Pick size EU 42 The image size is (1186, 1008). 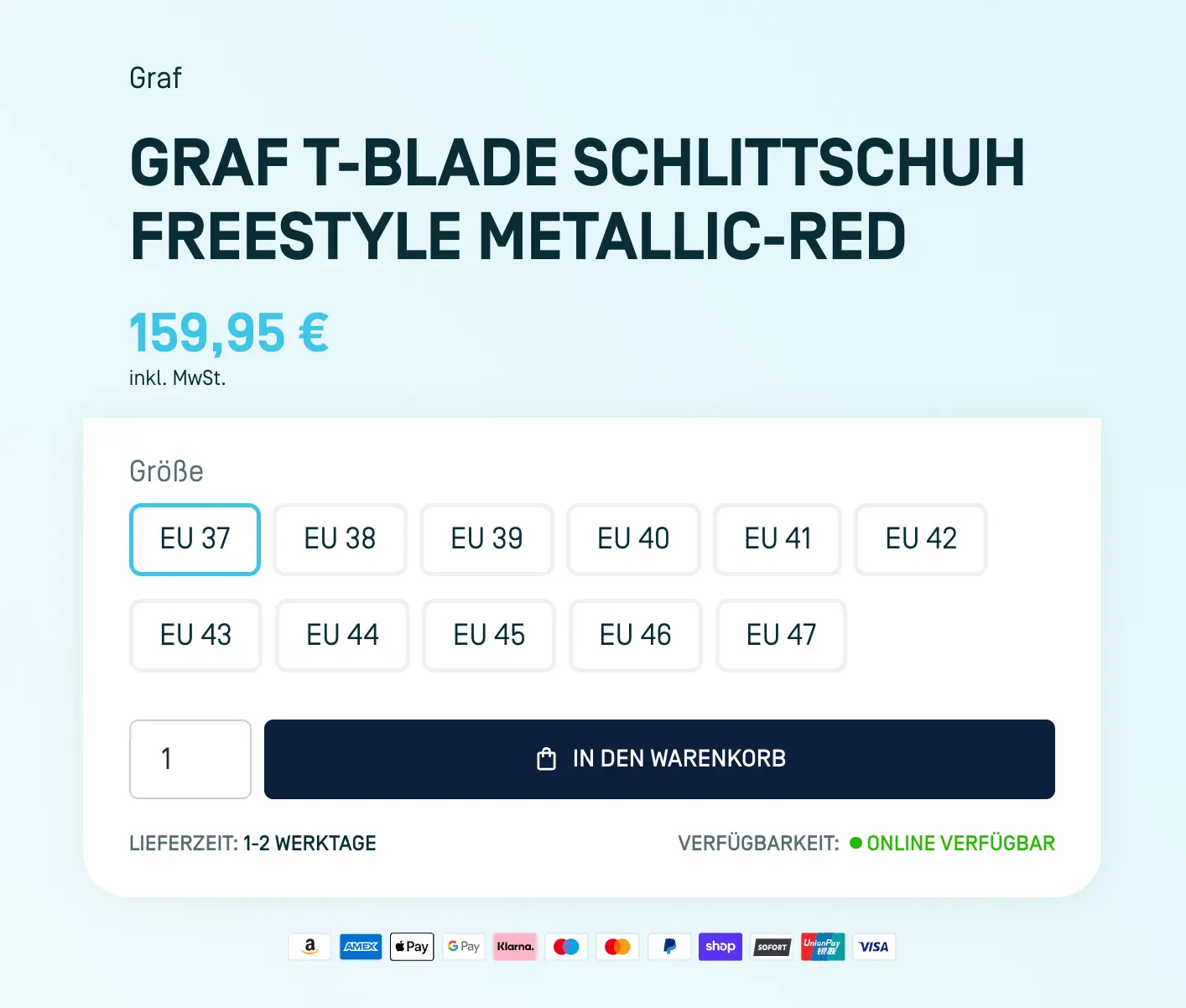pyautogui.click(x=920, y=539)
